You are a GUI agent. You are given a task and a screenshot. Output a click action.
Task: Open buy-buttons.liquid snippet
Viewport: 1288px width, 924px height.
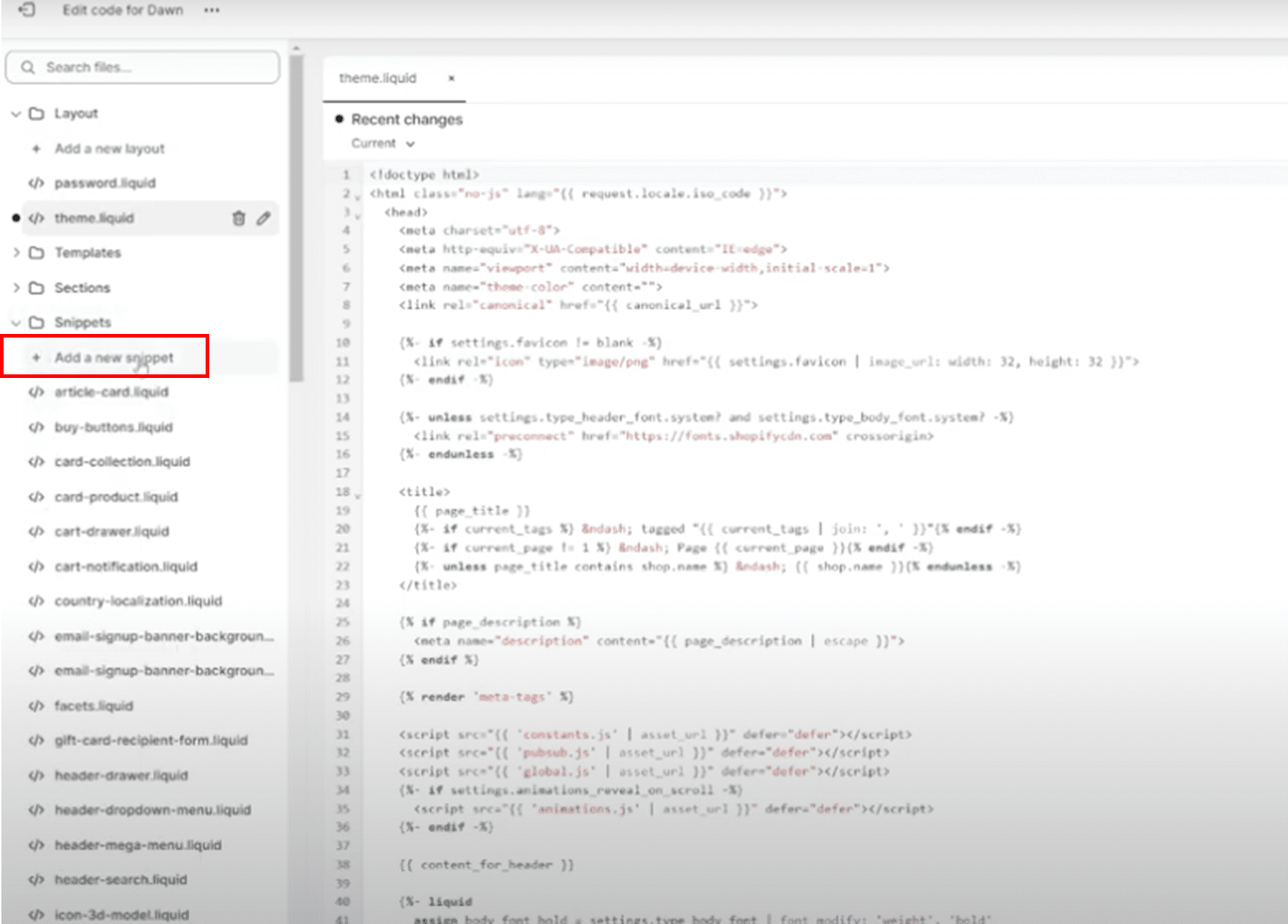(114, 427)
